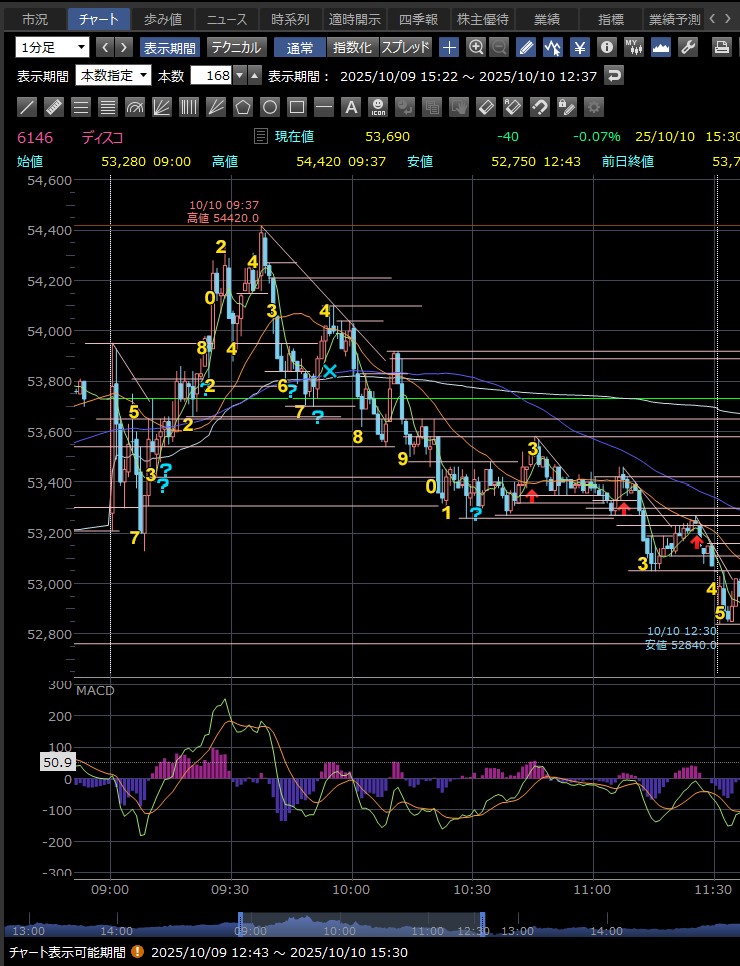
Task: Open the 1分足 timeframe dropdown
Action: coord(53,47)
